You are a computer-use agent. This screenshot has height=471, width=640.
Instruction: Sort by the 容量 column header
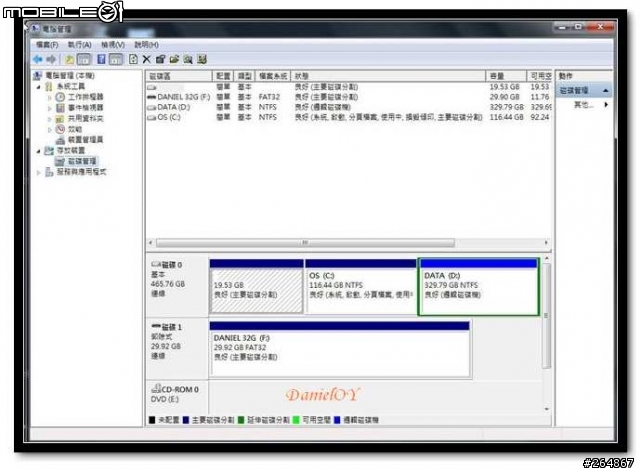[x=506, y=76]
